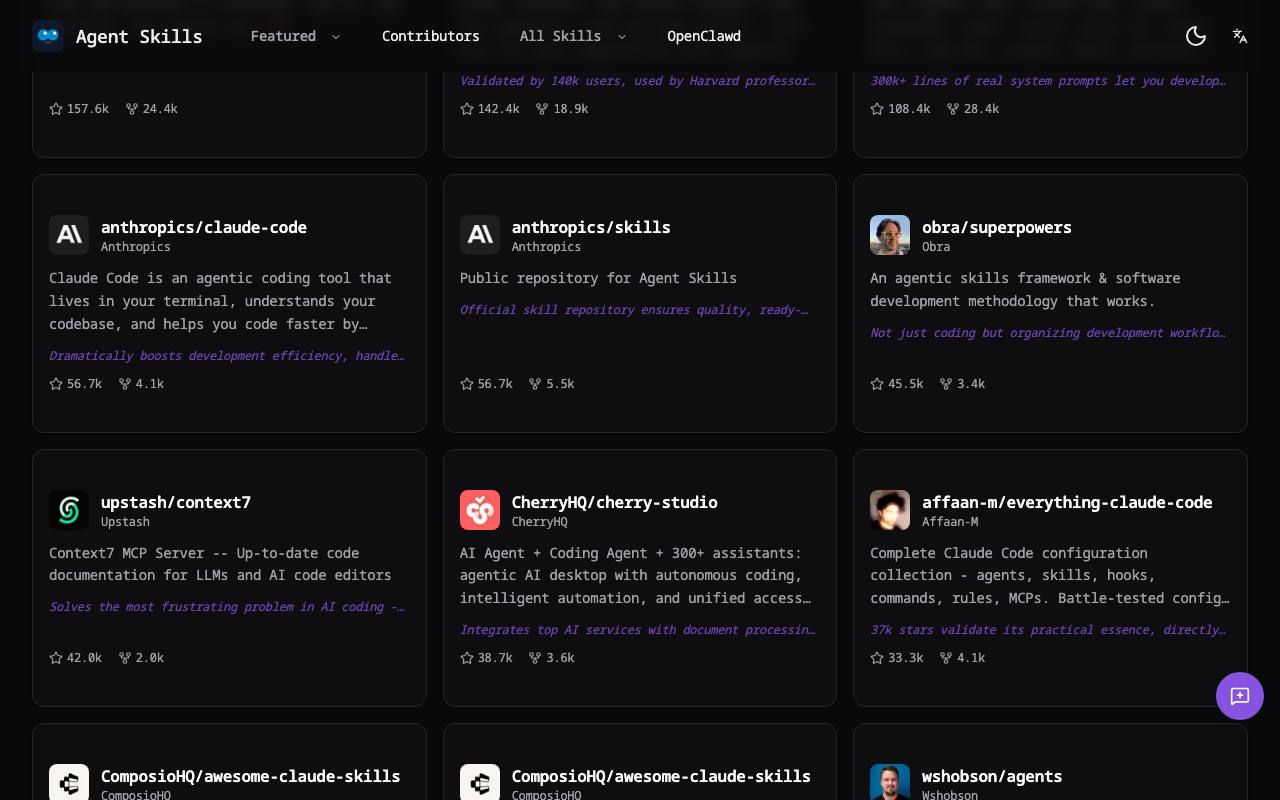Toggle dark mode moon icon
The width and height of the screenshot is (1280, 800).
pos(1196,36)
